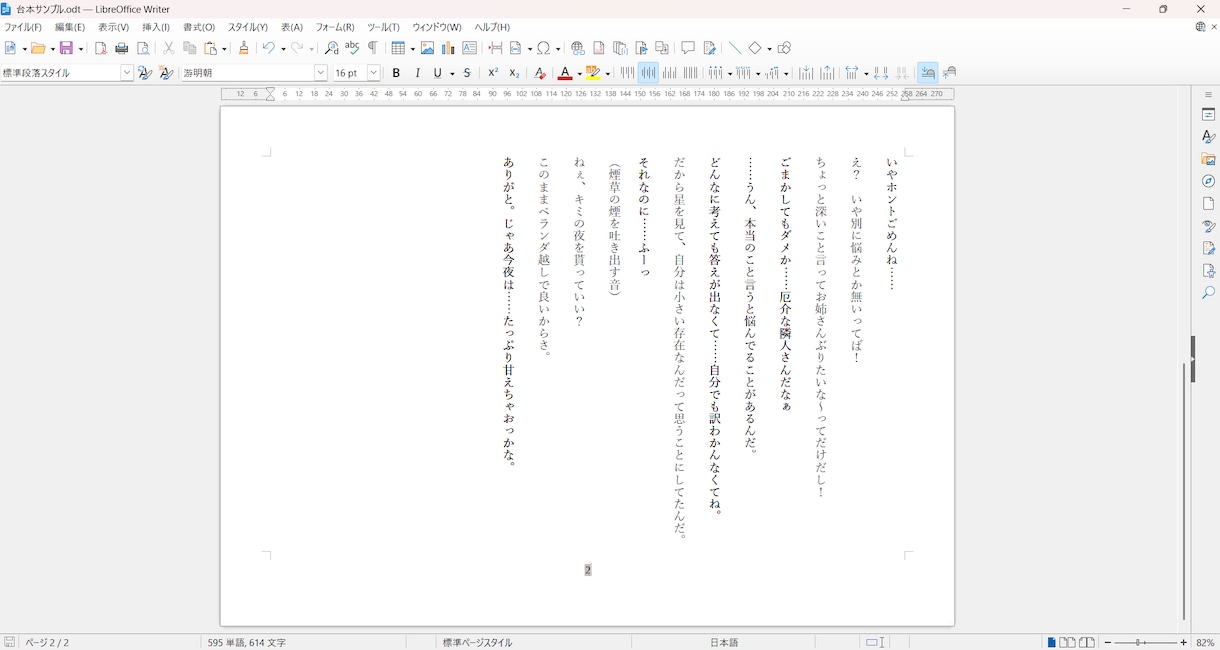Viewport: 1220px width, 650px height.
Task: Export the document as PDF
Action: [x=101, y=48]
